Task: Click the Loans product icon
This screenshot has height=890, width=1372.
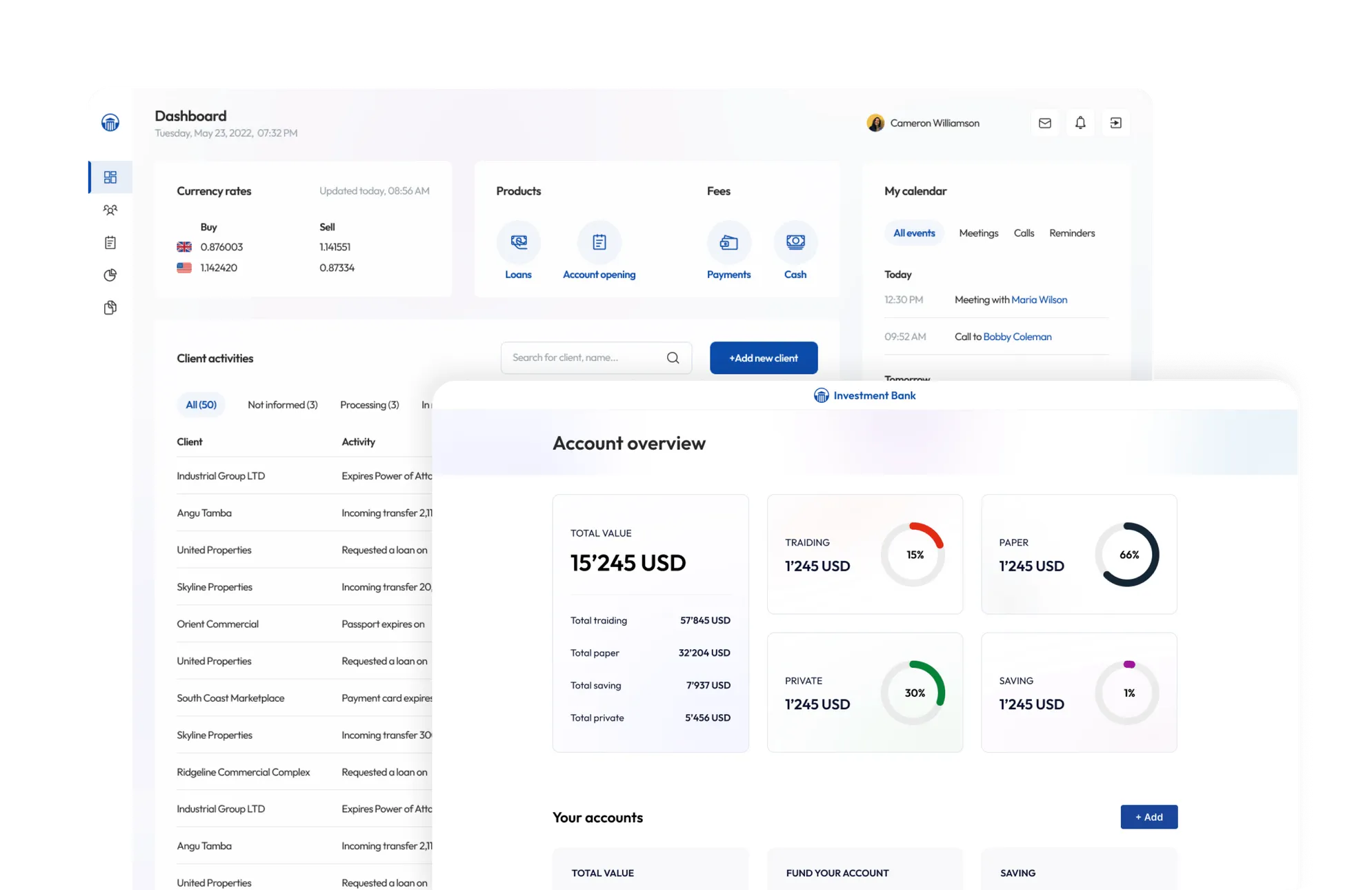Action: pos(518,242)
